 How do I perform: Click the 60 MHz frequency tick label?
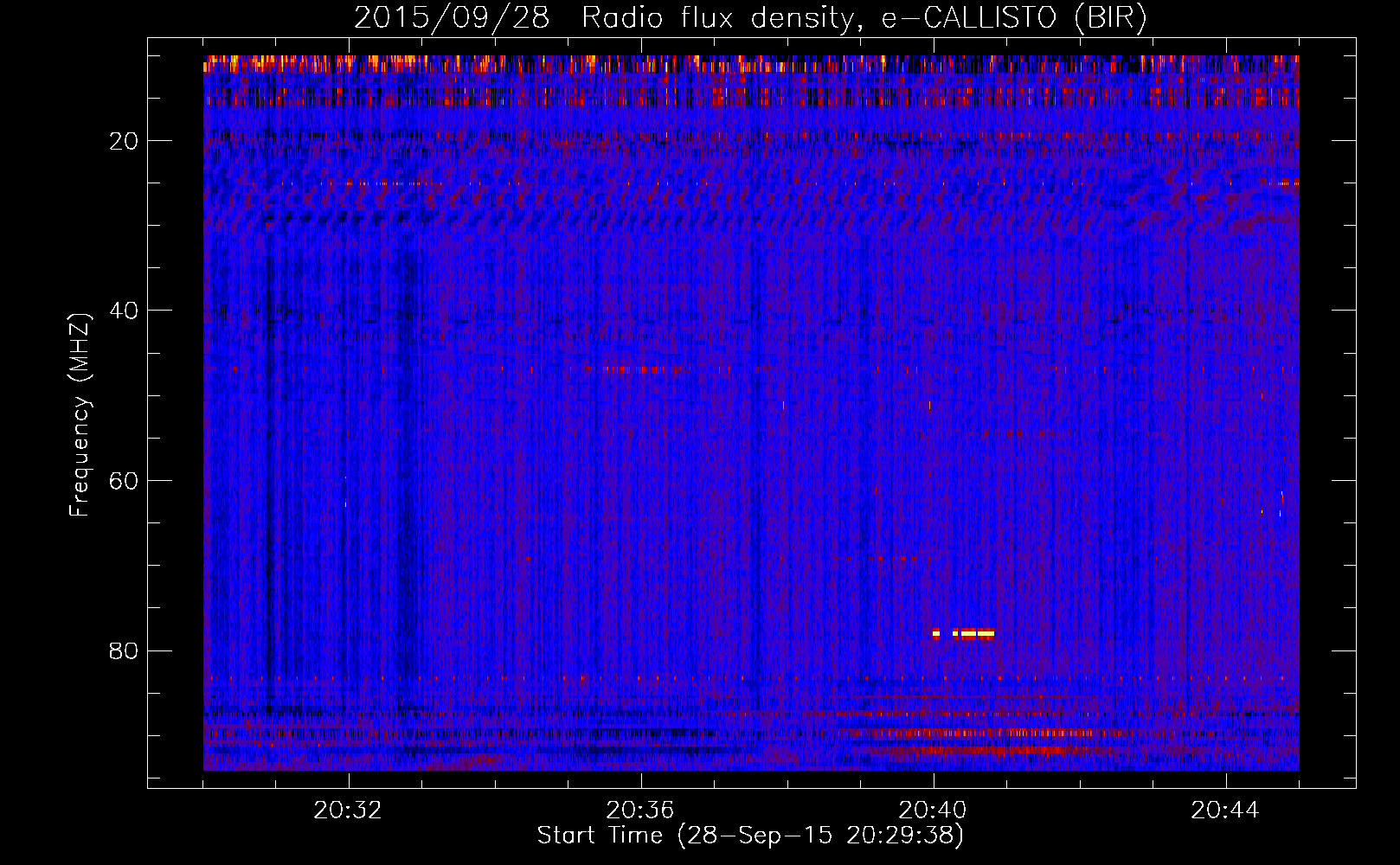pyautogui.click(x=125, y=481)
